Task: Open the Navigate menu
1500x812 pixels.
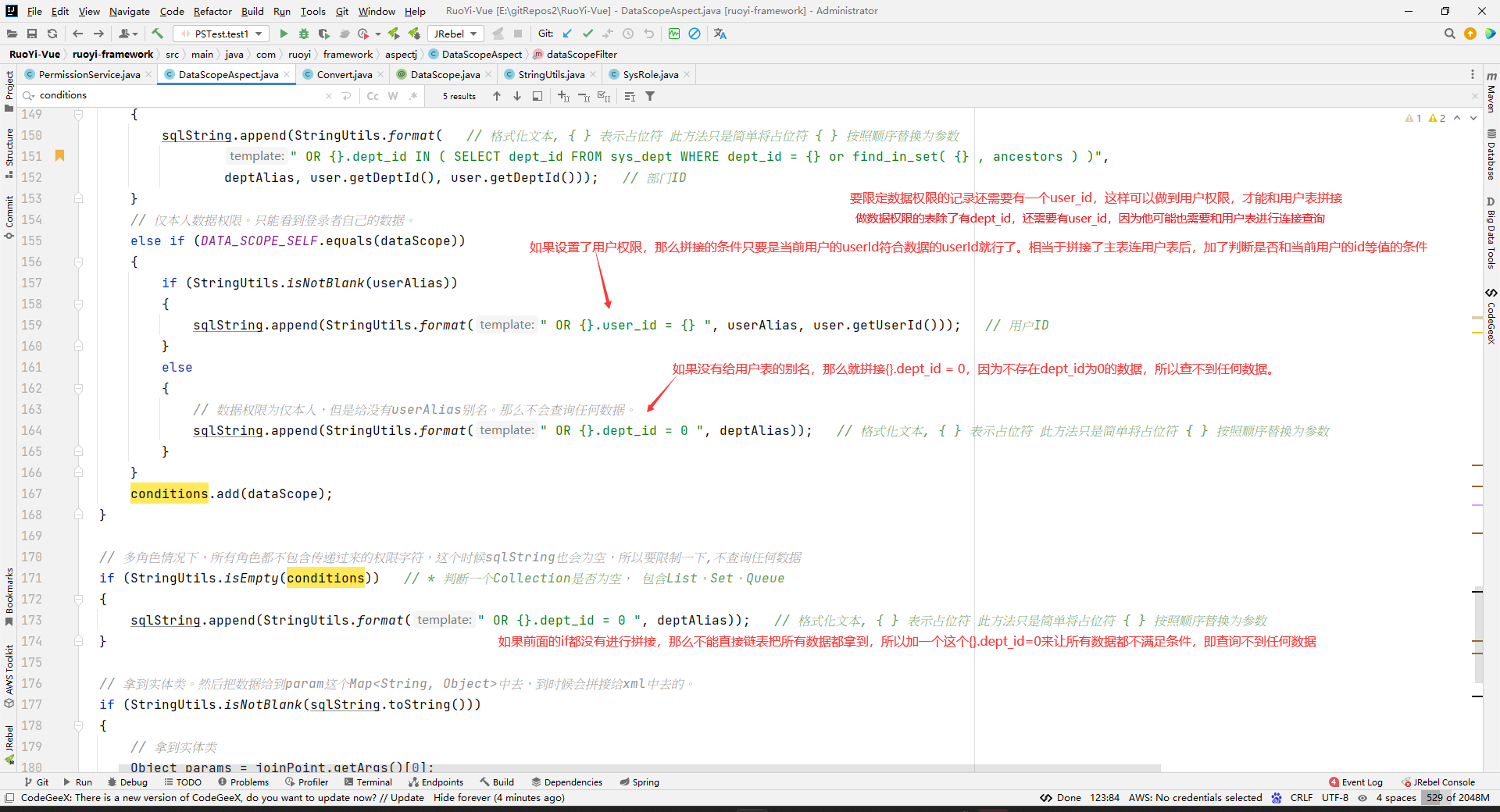Action: pos(130,11)
